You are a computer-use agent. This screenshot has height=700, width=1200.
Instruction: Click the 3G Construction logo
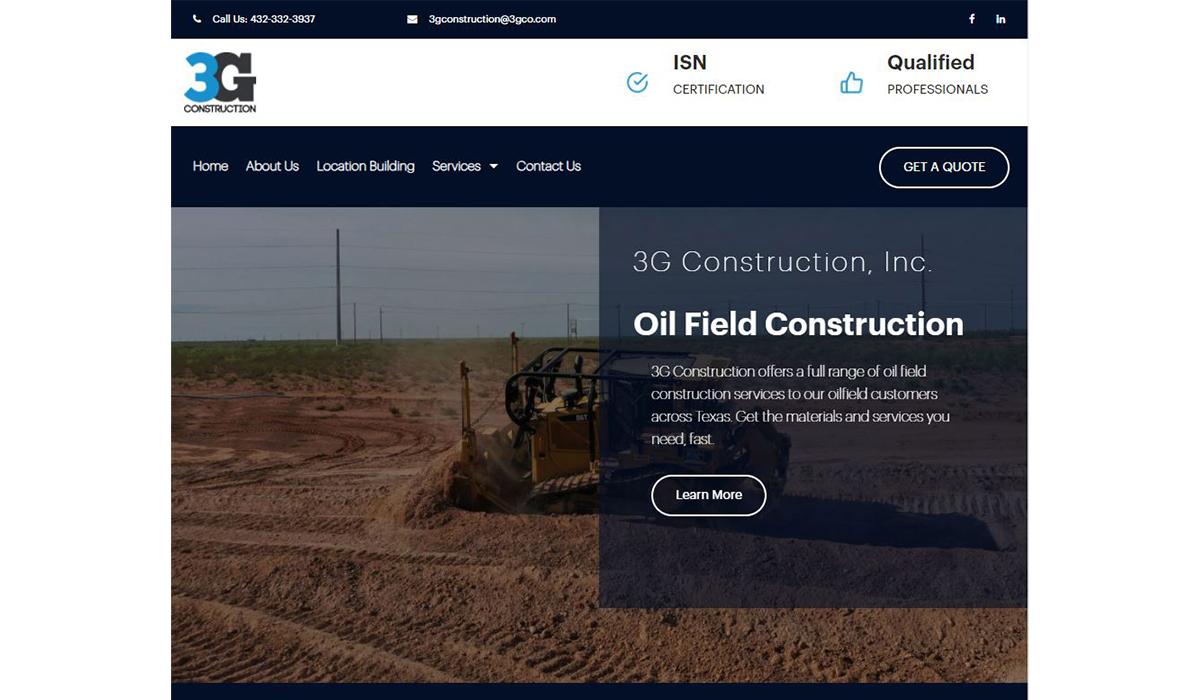(220, 82)
